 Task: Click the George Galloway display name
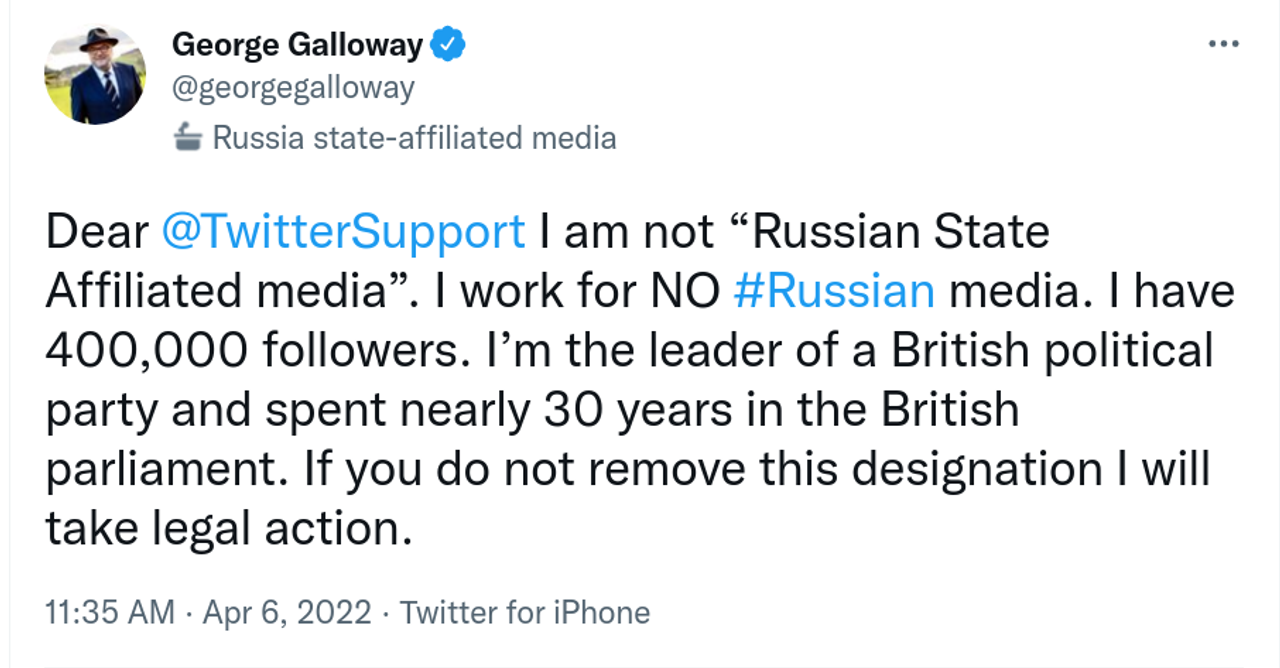299,45
